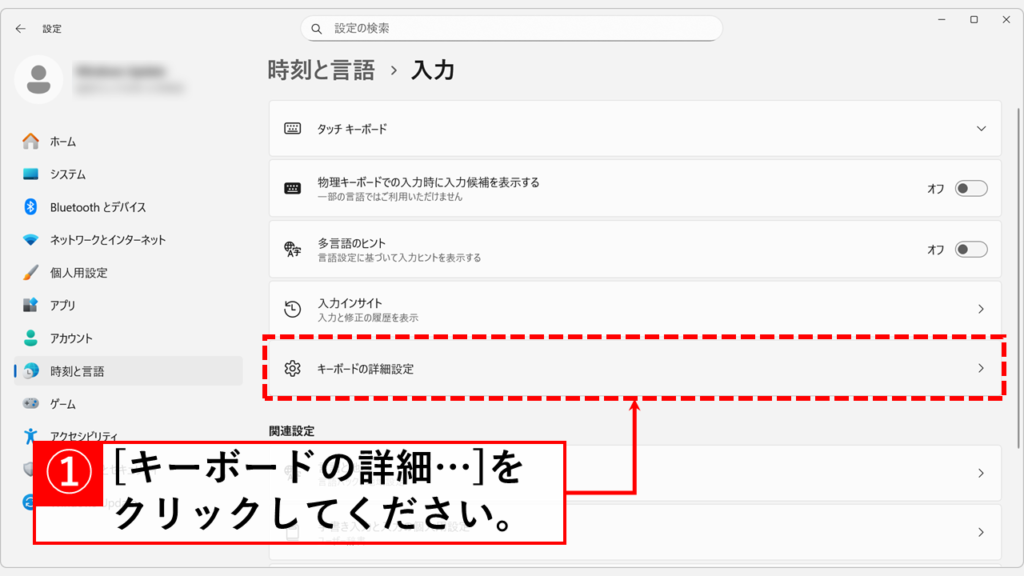Open System settings via monitor icon

pyautogui.click(x=30, y=174)
